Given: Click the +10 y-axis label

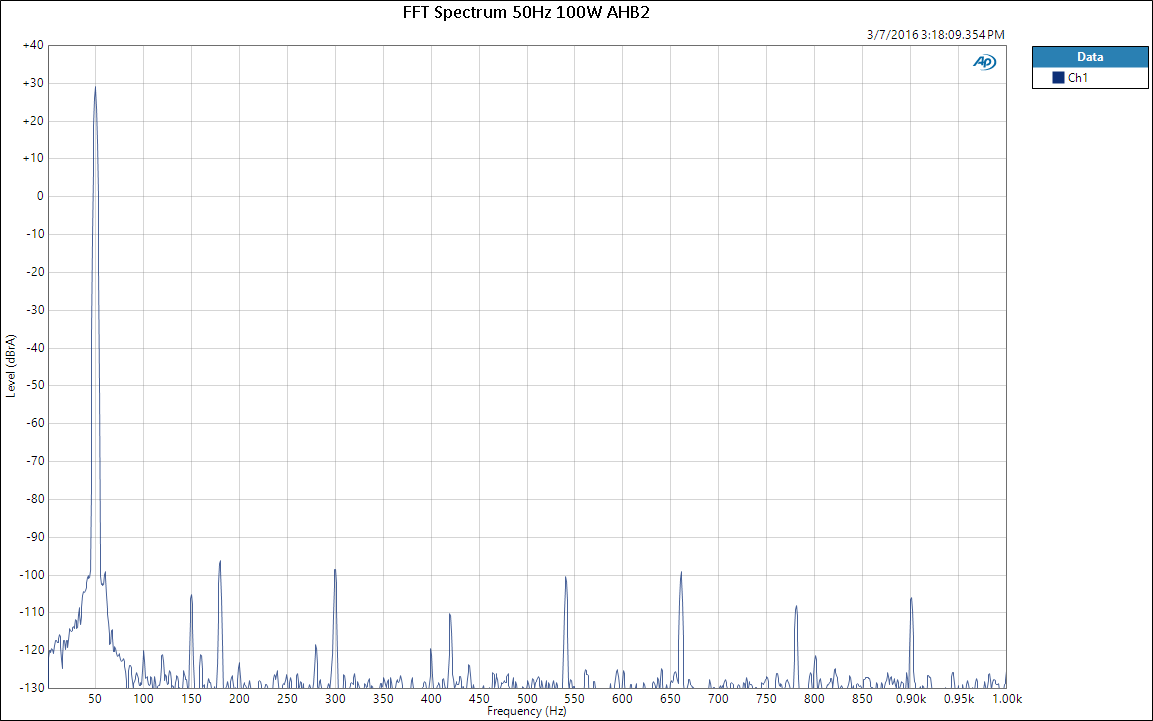Looking at the screenshot, I should (x=33, y=158).
